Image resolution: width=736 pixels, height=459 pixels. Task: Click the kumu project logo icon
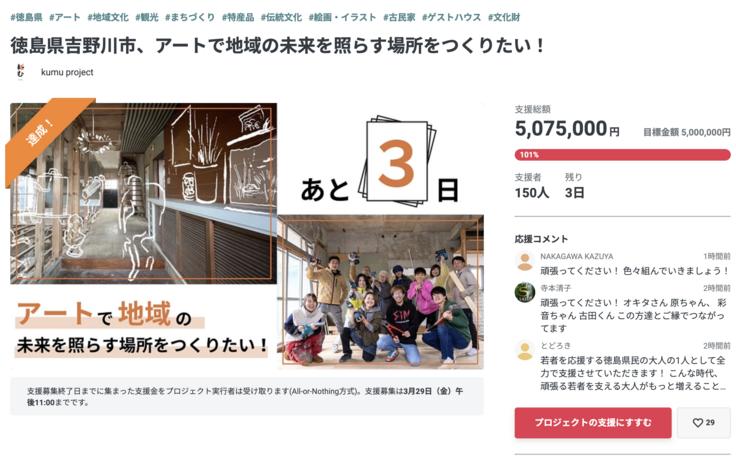coord(20,71)
